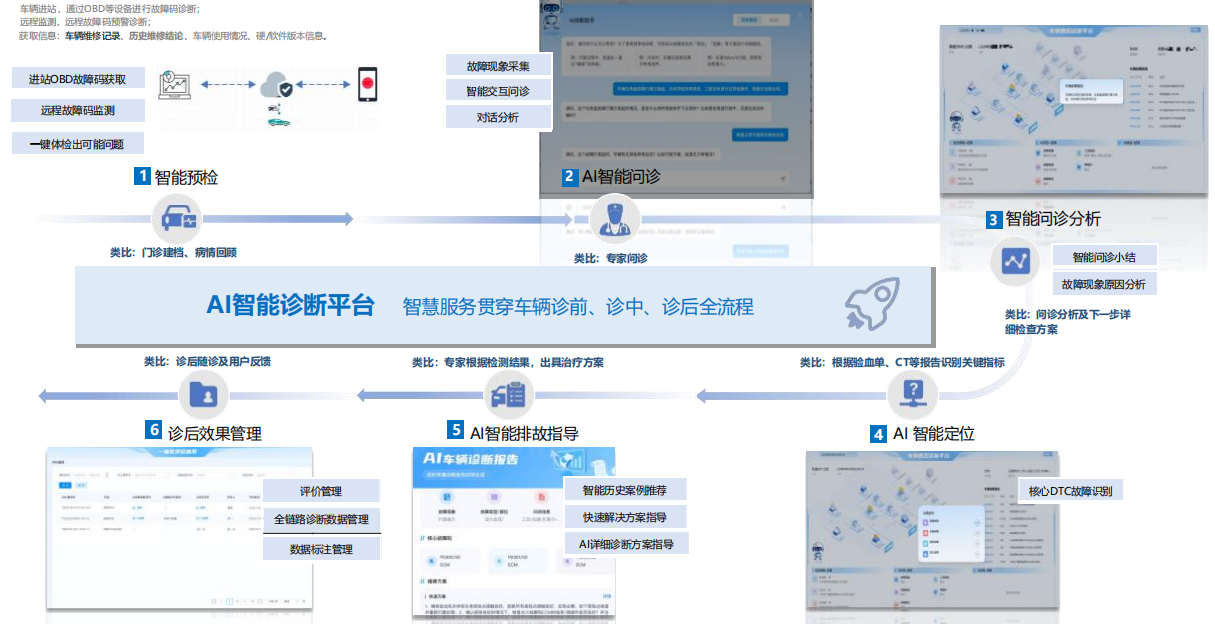Click the car diagnostic icon for 智能预检
The image size is (1215, 624).
[x=180, y=218]
